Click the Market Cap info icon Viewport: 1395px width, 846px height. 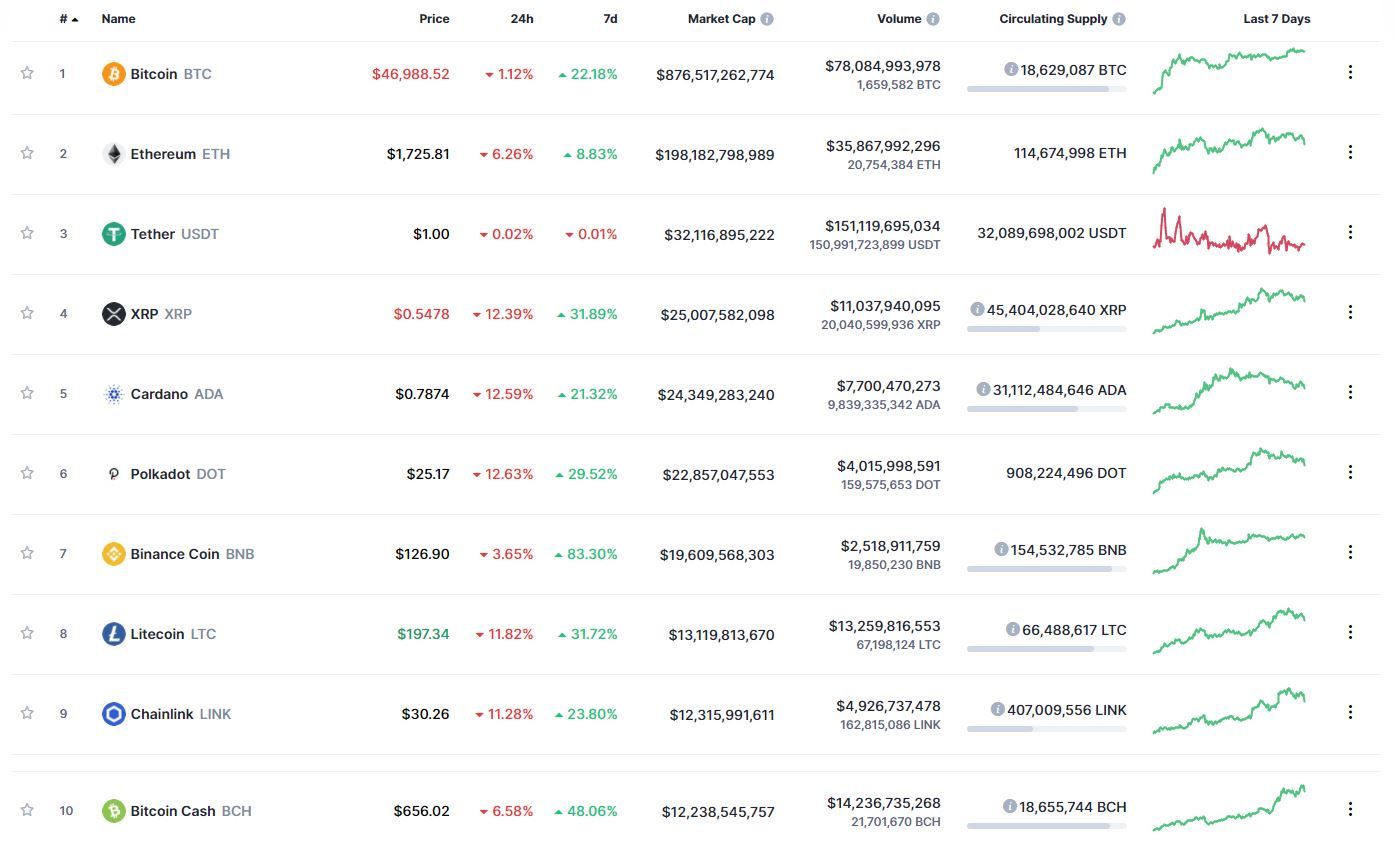pos(767,19)
